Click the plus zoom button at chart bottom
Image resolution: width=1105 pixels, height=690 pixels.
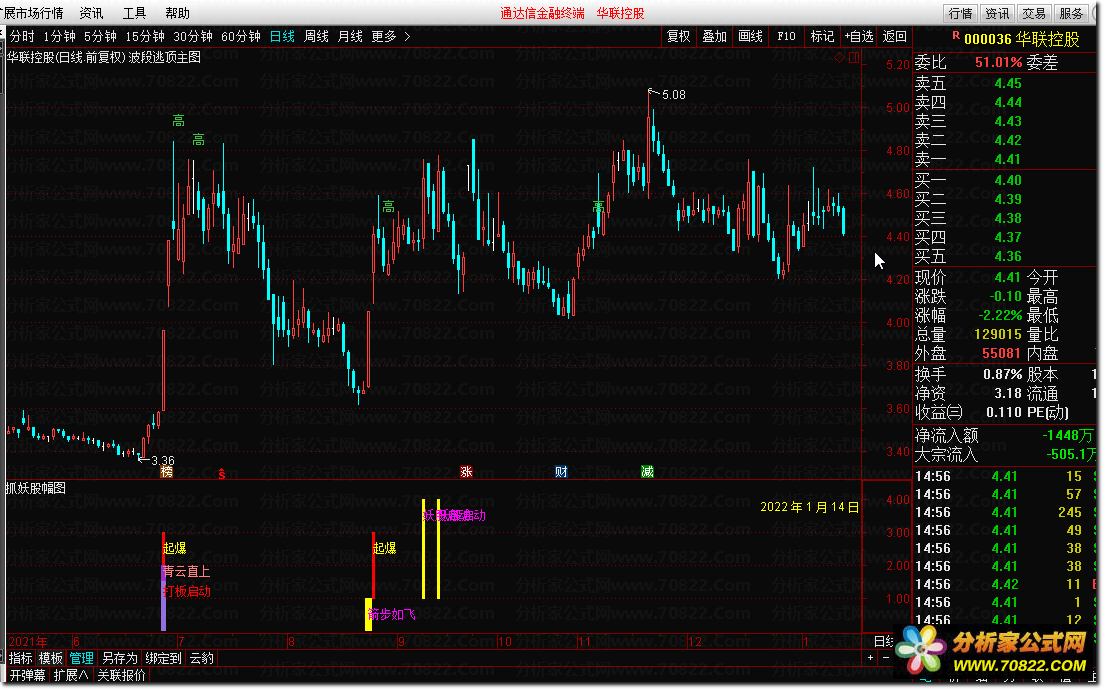tap(871, 658)
